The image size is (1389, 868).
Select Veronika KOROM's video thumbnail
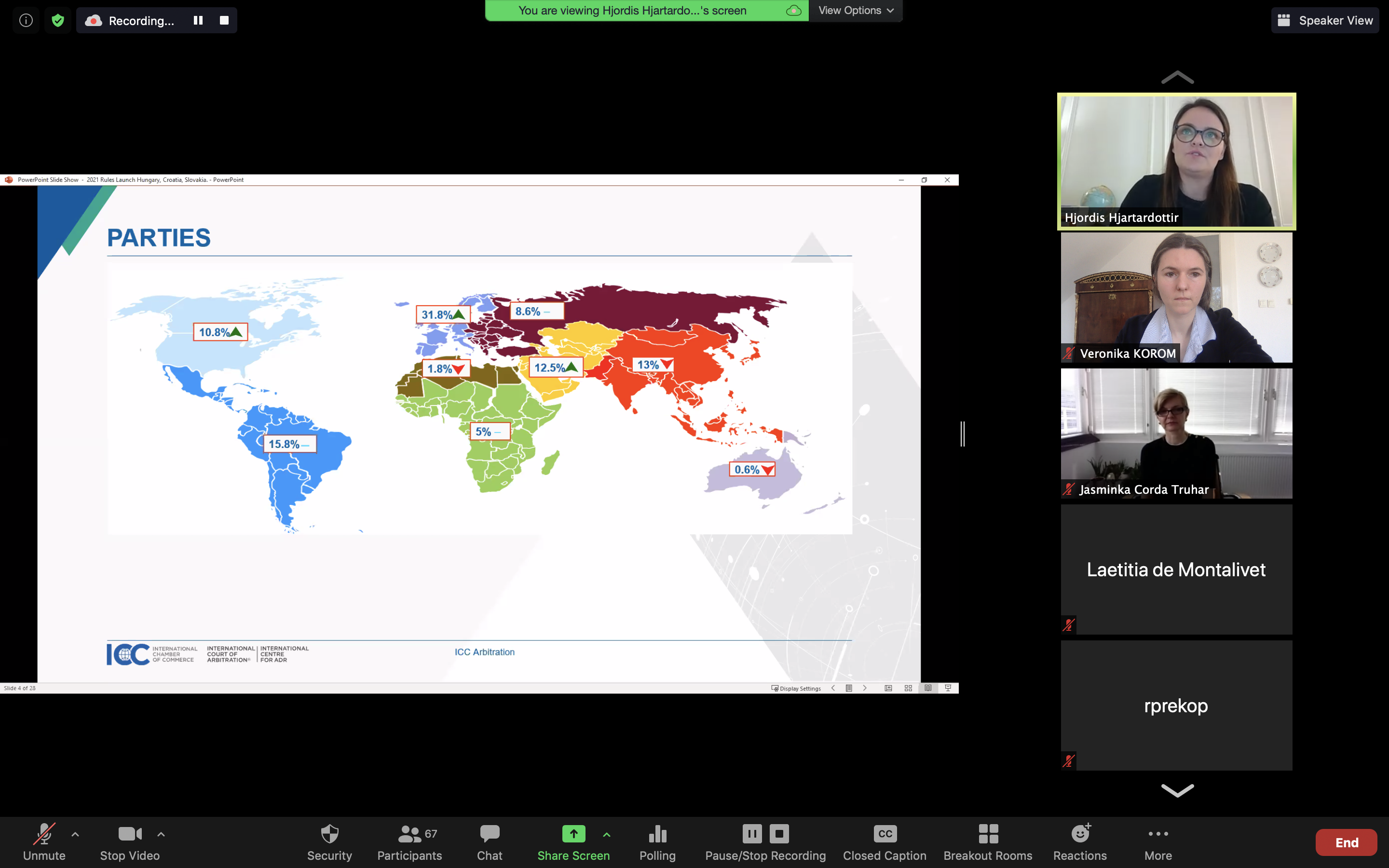(1176, 298)
